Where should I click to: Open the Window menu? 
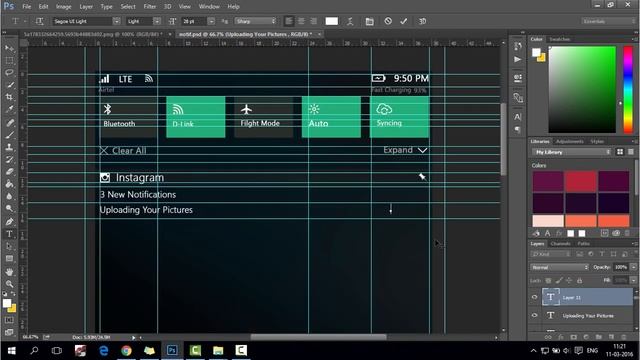[209, 7]
